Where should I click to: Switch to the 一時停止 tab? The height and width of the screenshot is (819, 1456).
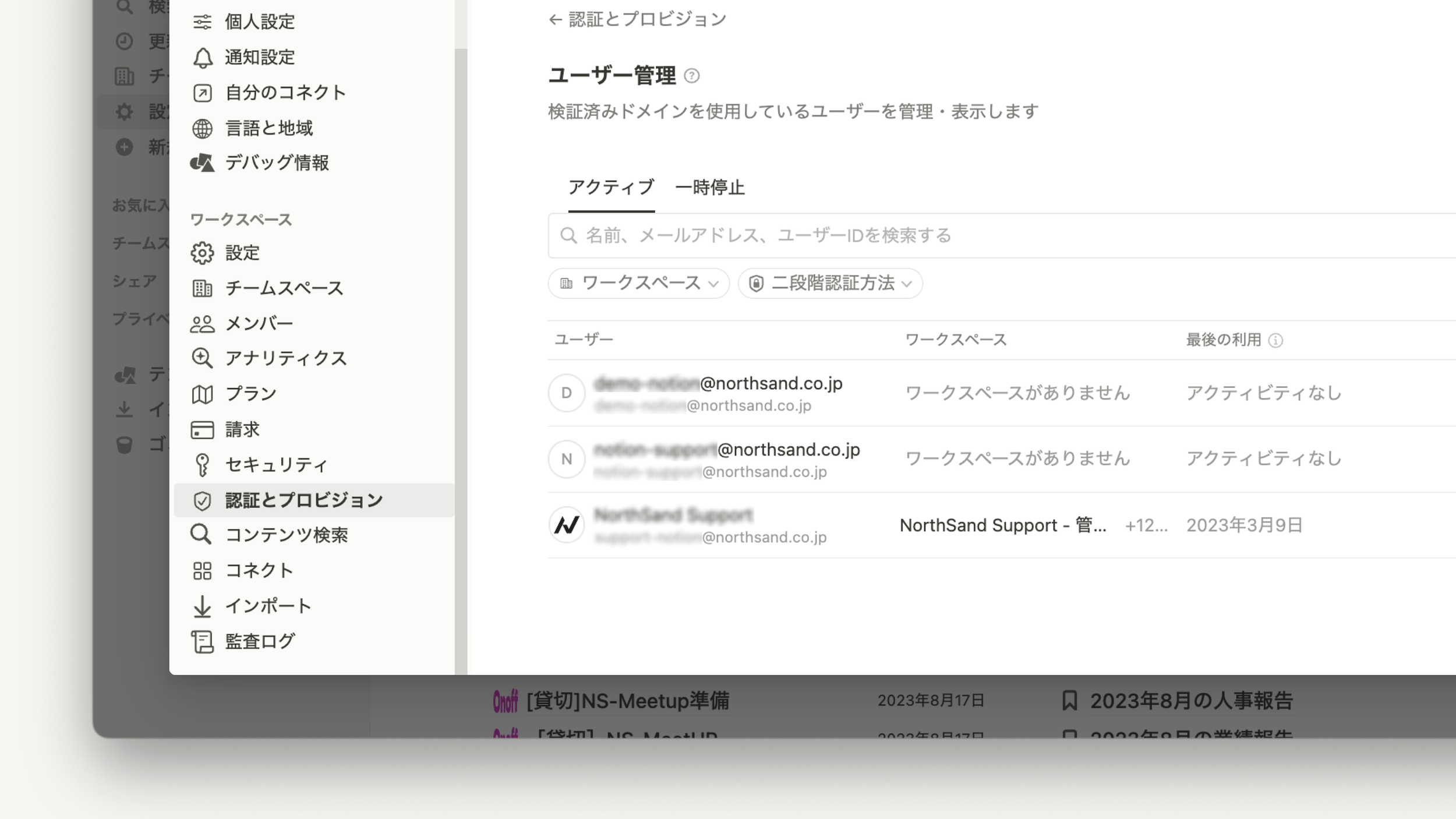tap(709, 188)
